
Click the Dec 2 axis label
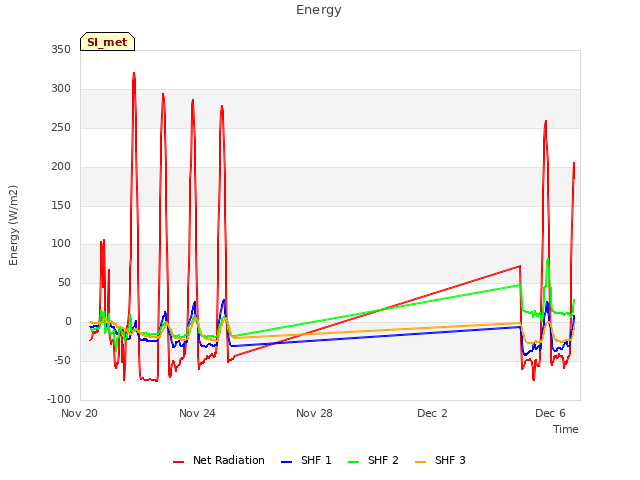coord(432,413)
